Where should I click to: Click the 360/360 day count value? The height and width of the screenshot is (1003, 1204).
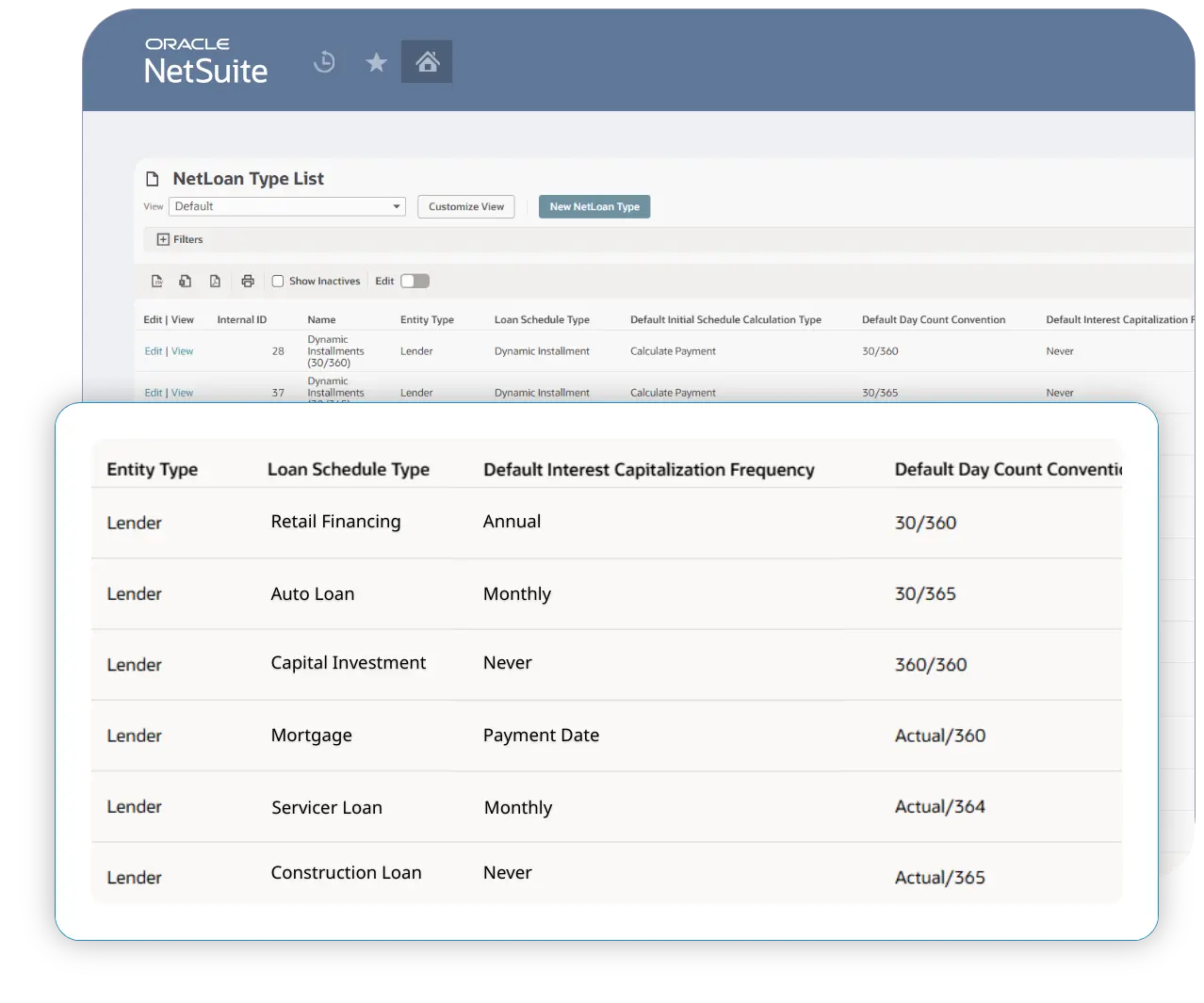pyautogui.click(x=931, y=665)
